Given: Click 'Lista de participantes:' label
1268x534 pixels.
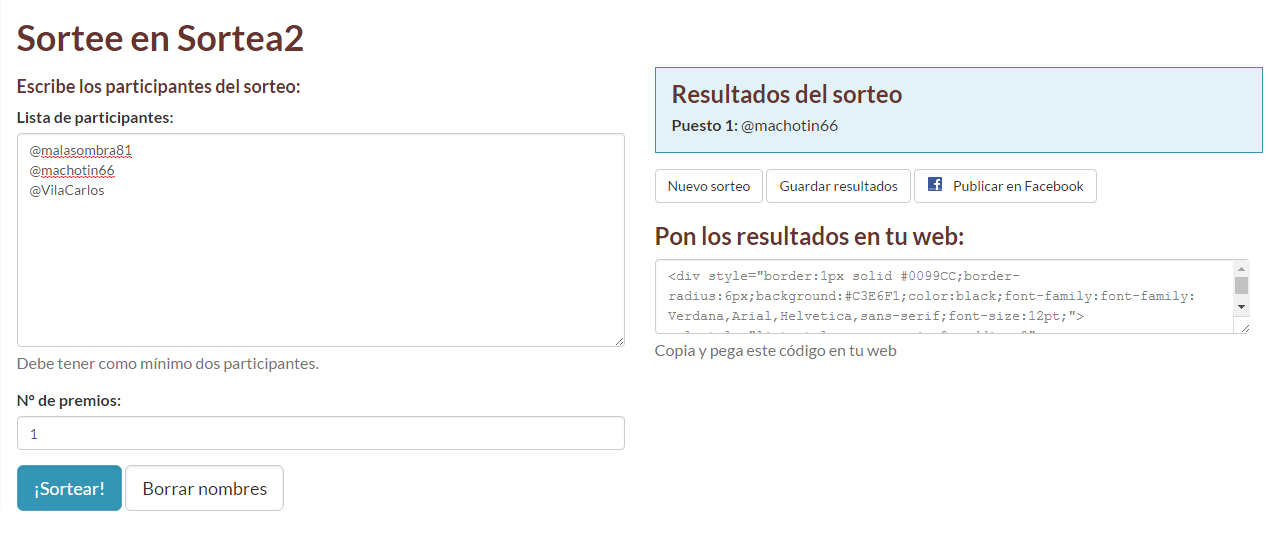Looking at the screenshot, I should pyautogui.click(x=95, y=117).
